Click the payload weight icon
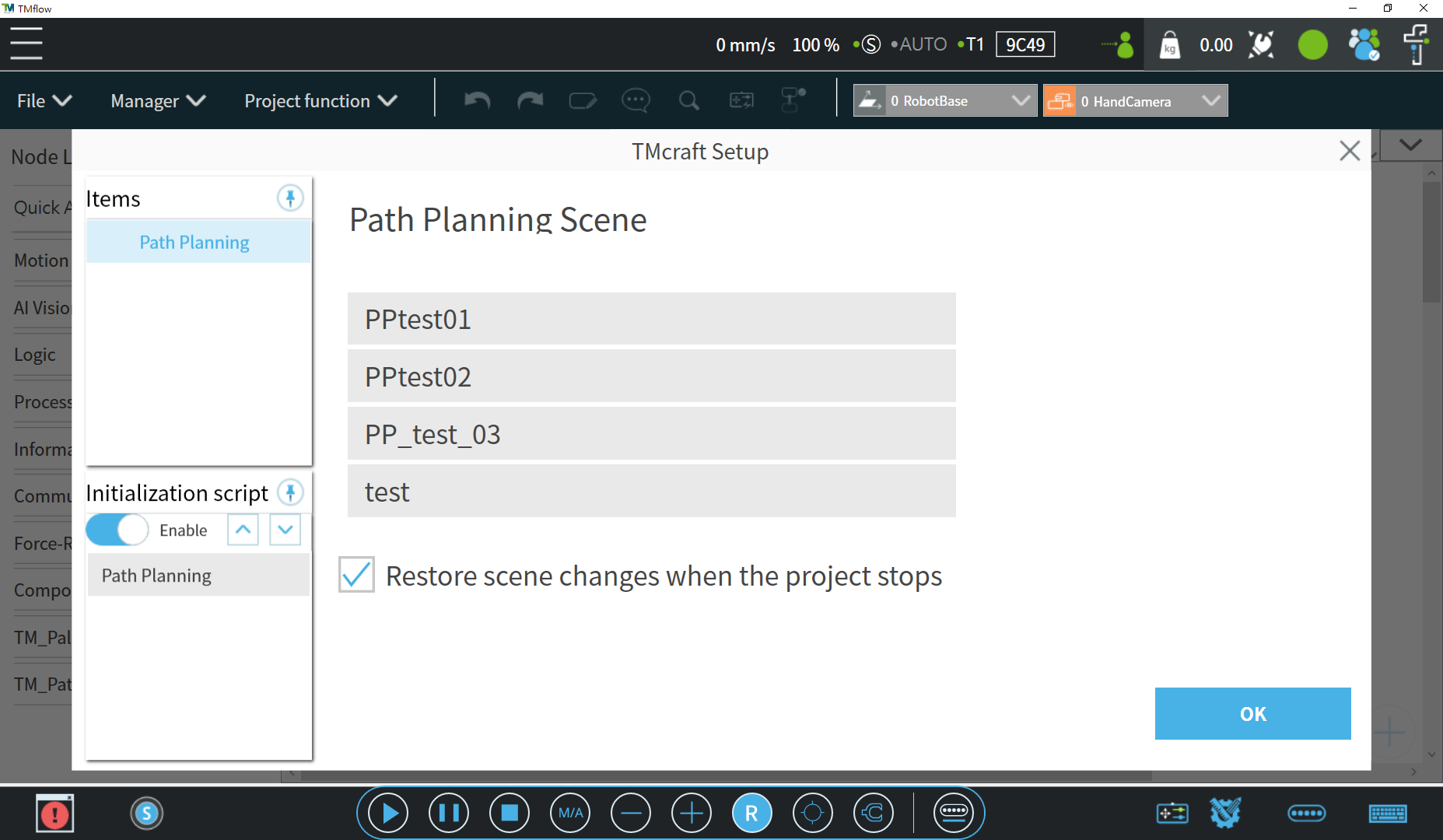The image size is (1443, 840). tap(1169, 45)
